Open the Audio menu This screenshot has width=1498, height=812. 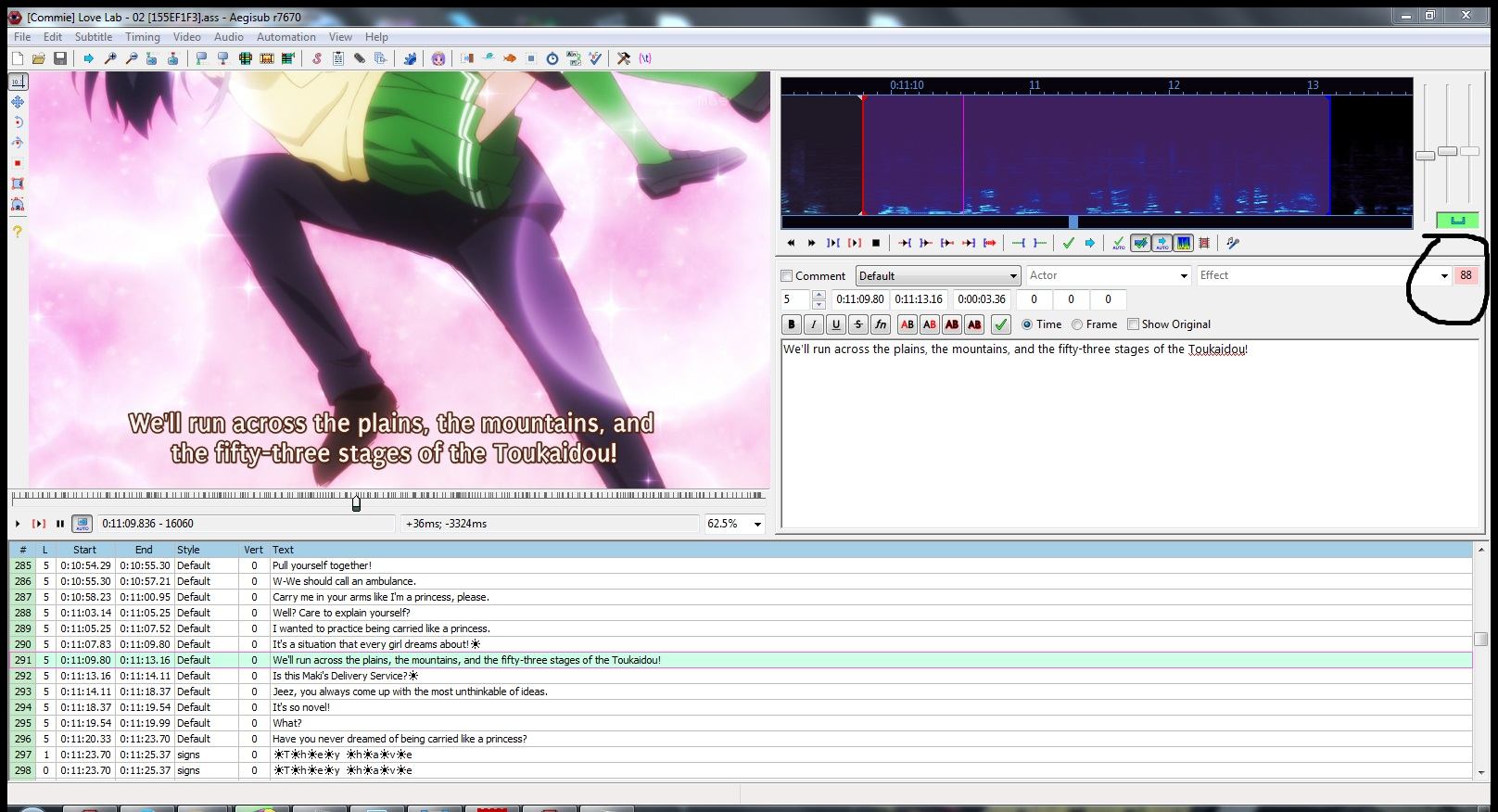[228, 37]
